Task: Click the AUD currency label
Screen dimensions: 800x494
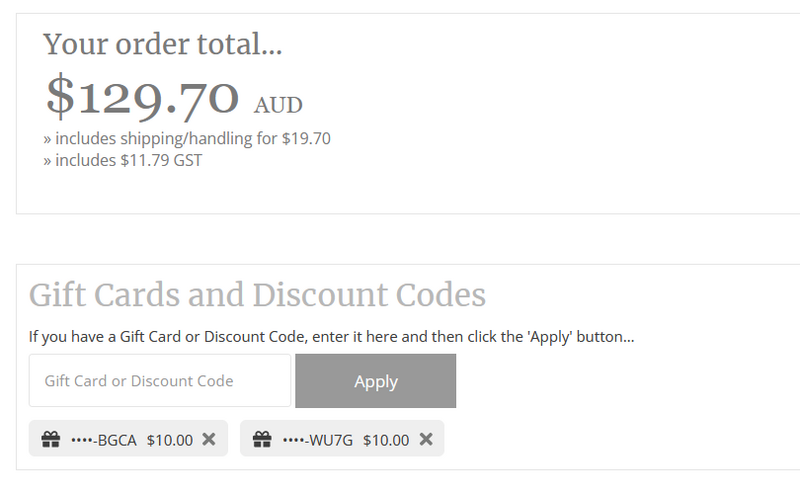Action: 278,105
